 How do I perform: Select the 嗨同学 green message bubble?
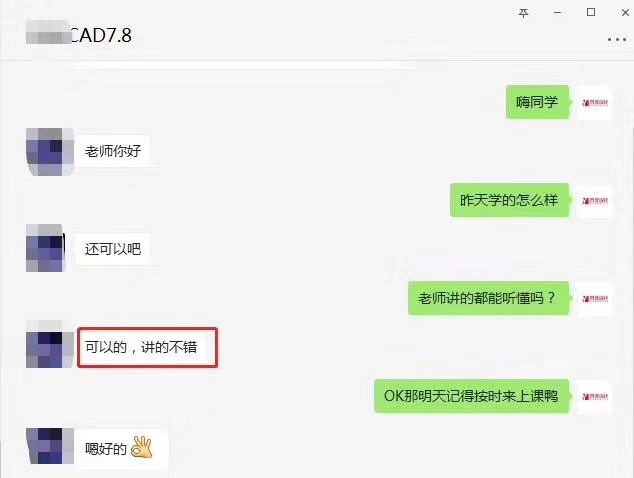(x=538, y=102)
